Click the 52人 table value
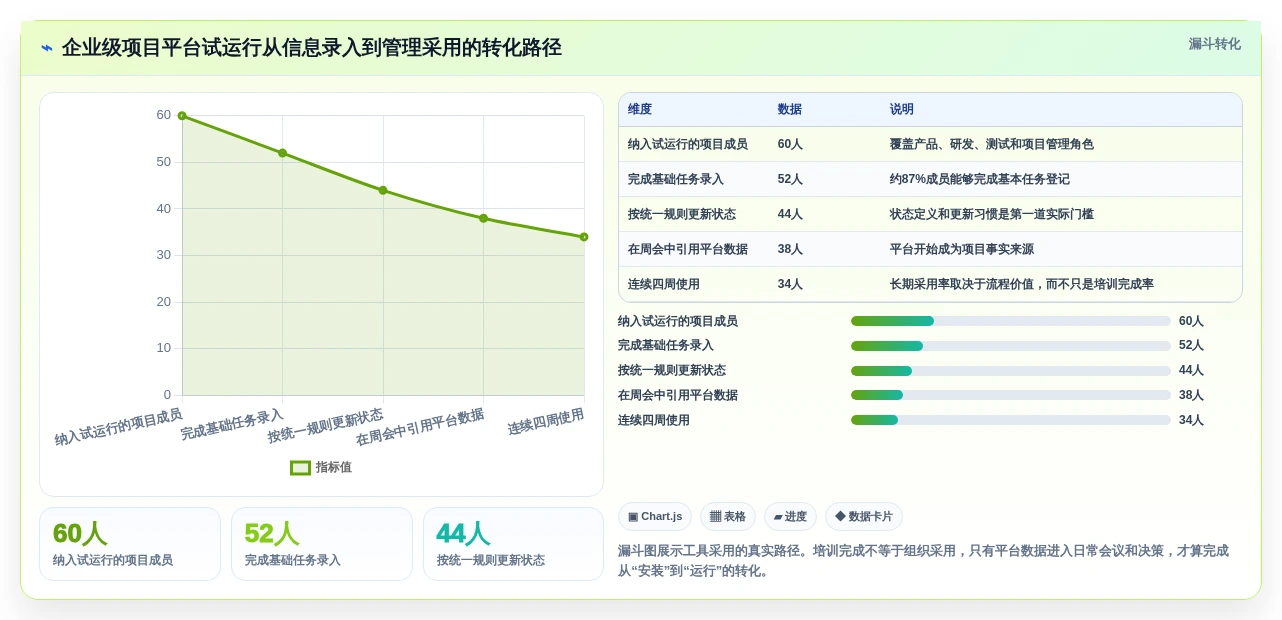 [790, 179]
